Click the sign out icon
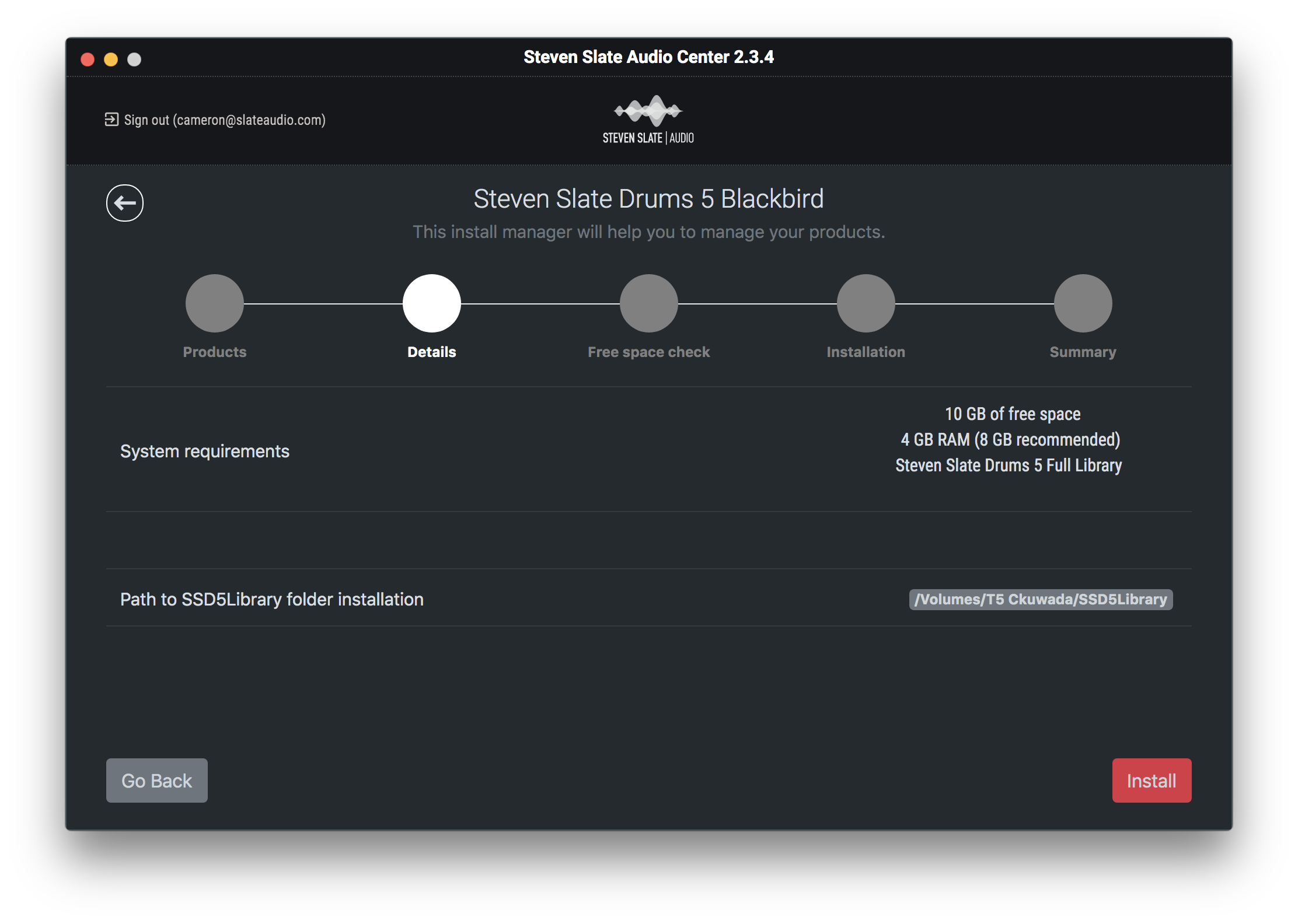1298x924 pixels. point(111,120)
